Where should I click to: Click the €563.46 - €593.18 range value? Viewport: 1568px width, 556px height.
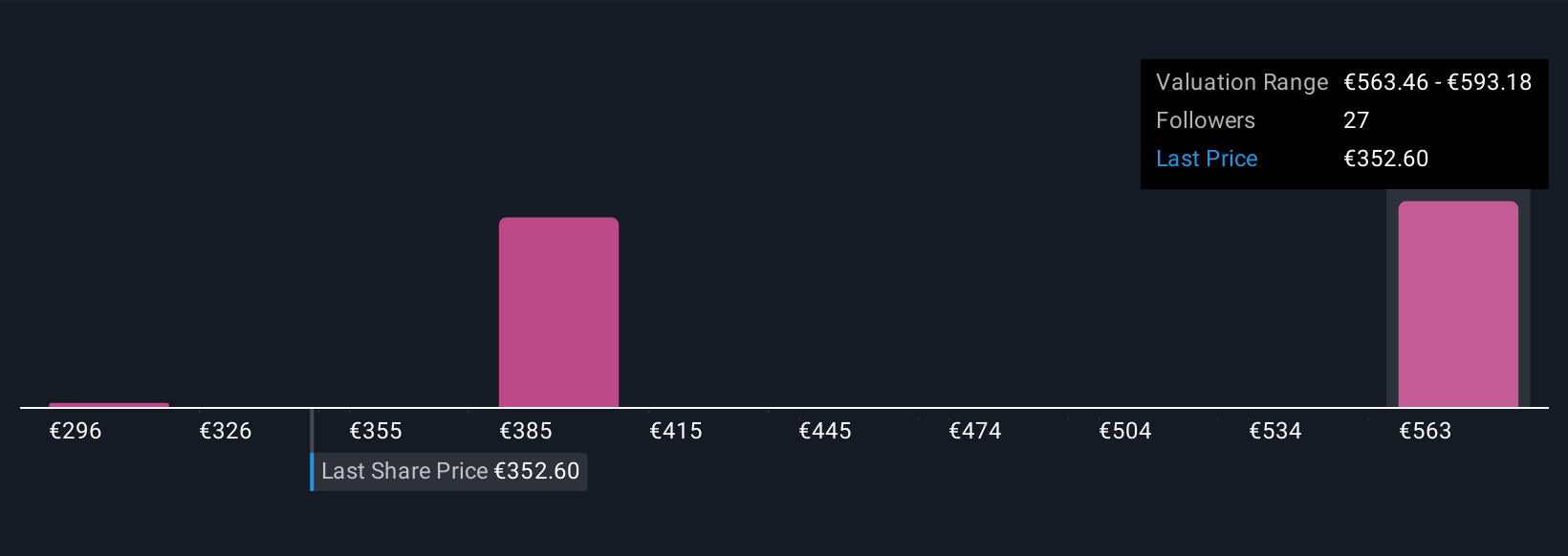click(x=1438, y=82)
